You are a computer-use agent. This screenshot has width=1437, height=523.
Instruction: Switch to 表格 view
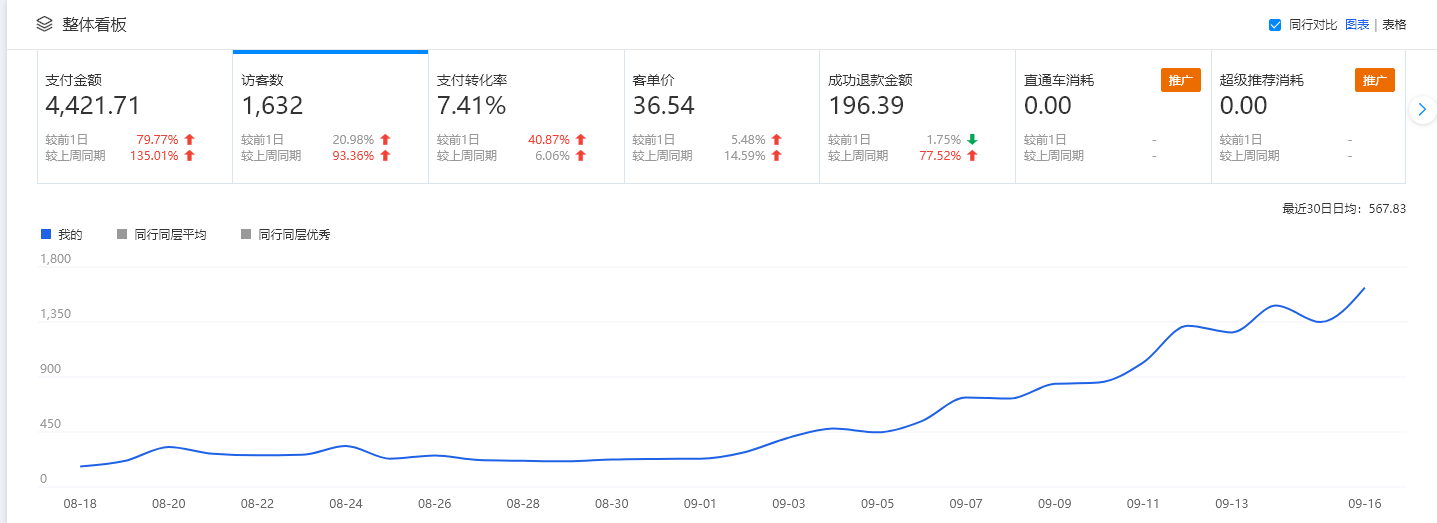tap(1394, 25)
